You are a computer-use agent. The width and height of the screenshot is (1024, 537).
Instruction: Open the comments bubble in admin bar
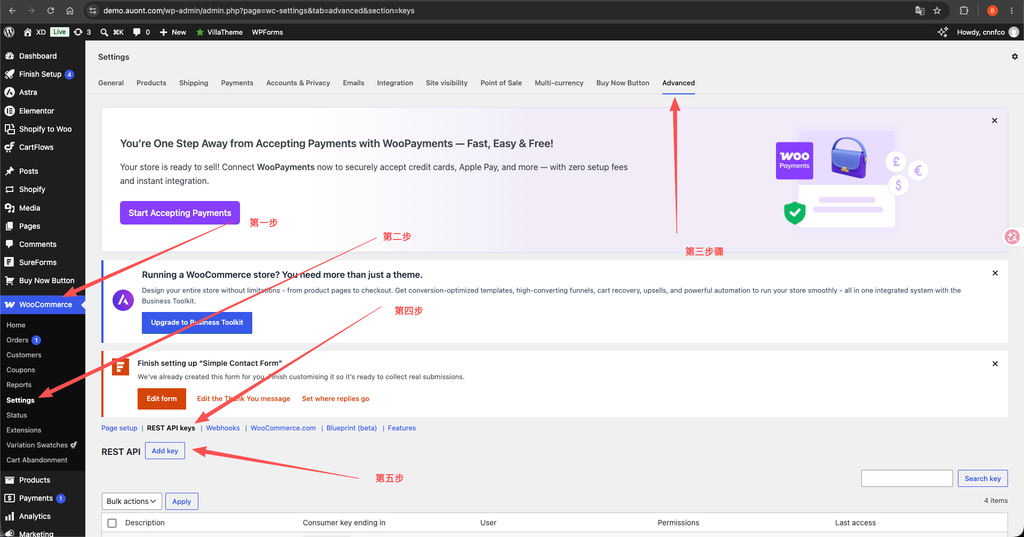(x=141, y=32)
